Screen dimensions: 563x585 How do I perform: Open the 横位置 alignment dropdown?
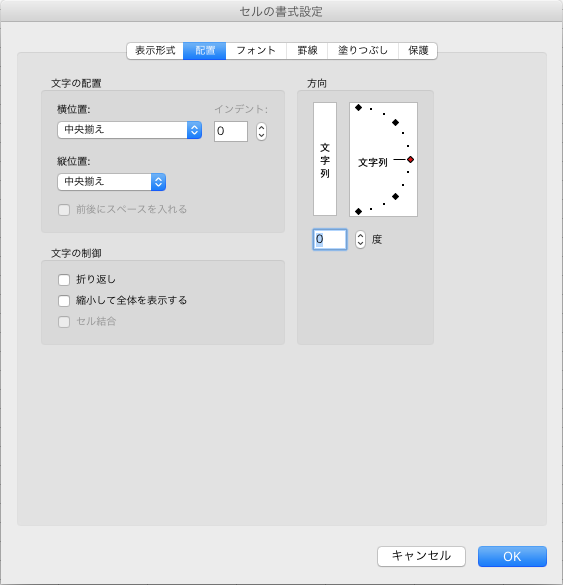click(130, 130)
